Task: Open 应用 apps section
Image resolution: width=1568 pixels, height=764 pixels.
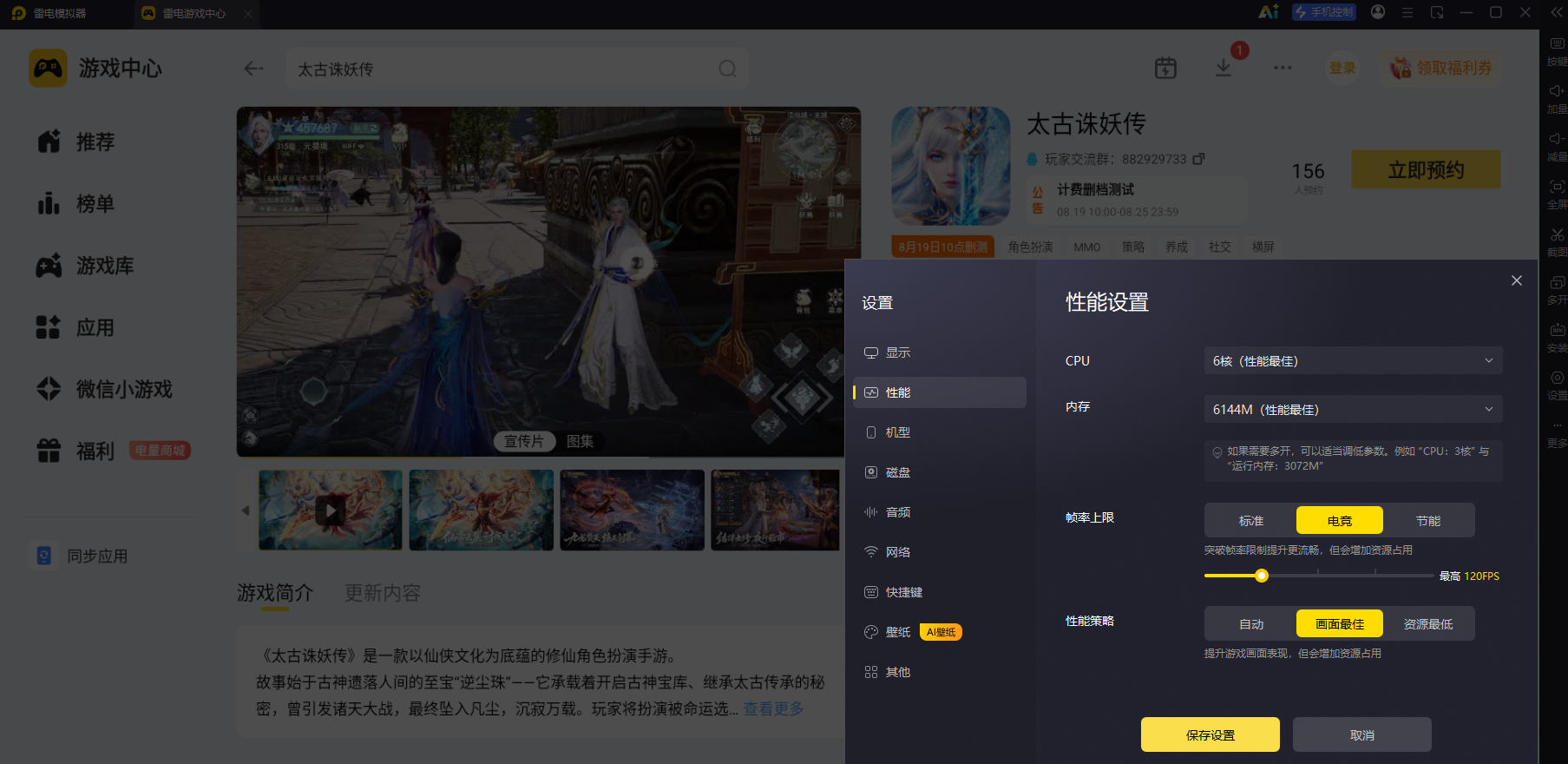Action: pyautogui.click(x=75, y=328)
